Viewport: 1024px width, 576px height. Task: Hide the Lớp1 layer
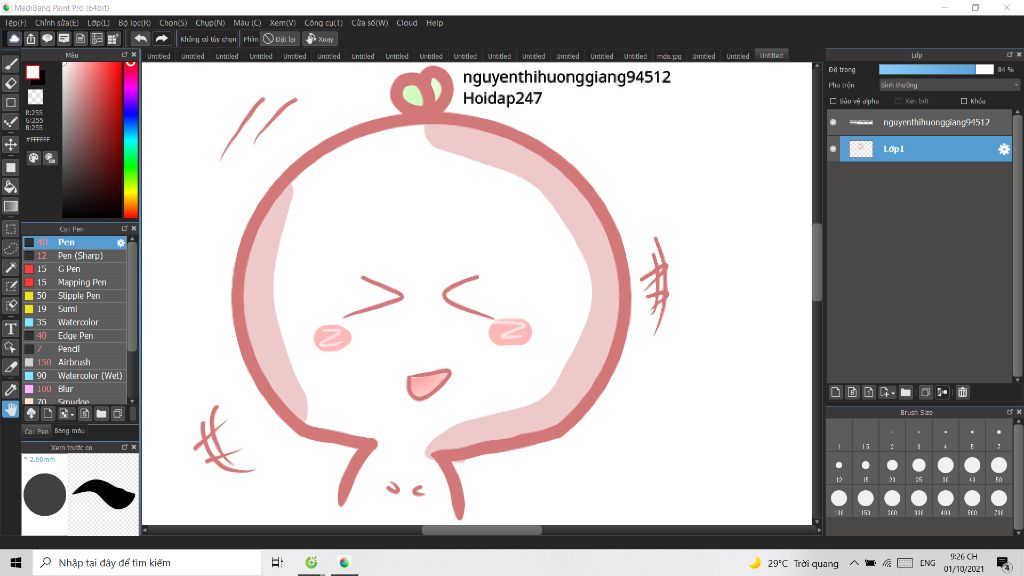coord(833,149)
